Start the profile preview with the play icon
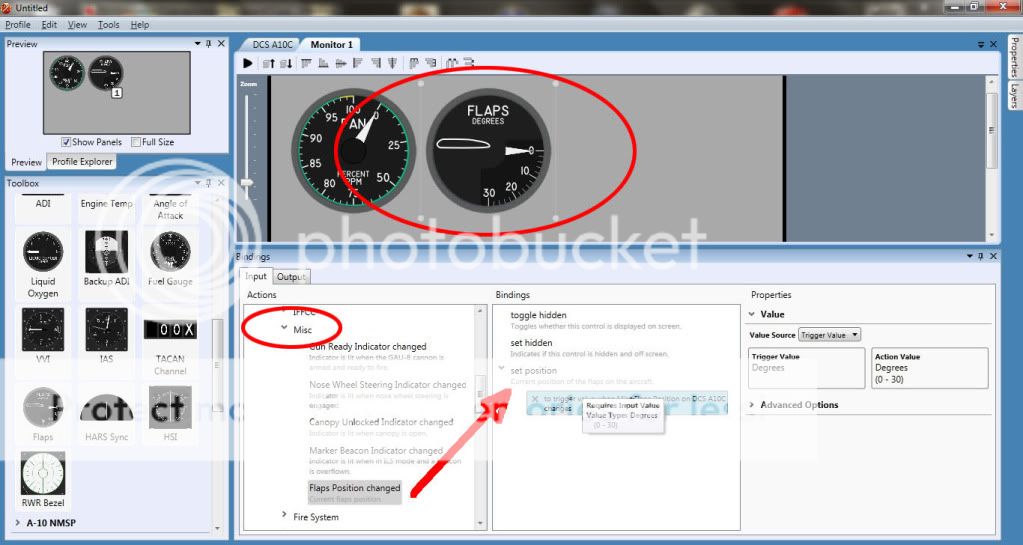 click(247, 63)
